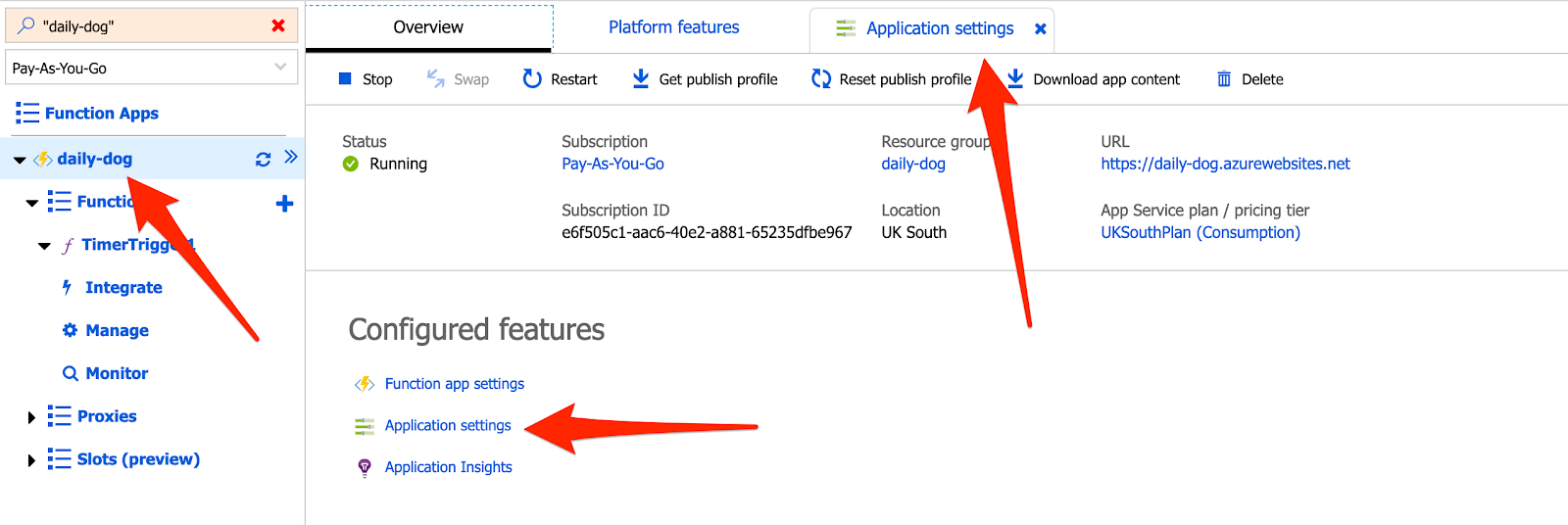Viewport: 1568px width, 525px height.
Task: Click Reset publish profile arrows icon
Action: click(x=821, y=78)
